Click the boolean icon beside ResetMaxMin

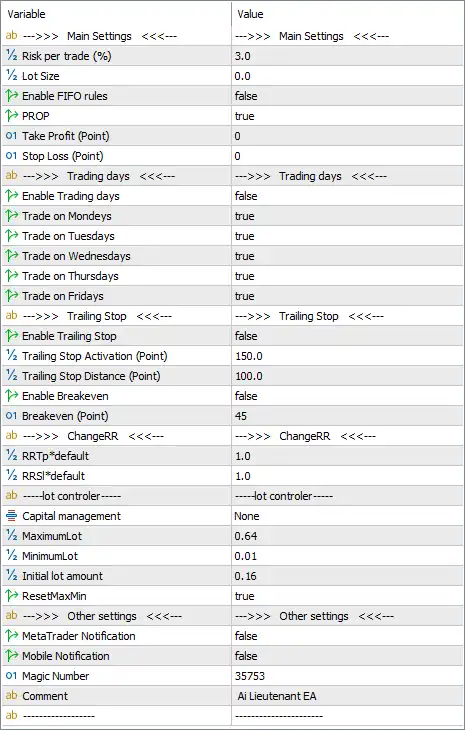tap(11, 596)
